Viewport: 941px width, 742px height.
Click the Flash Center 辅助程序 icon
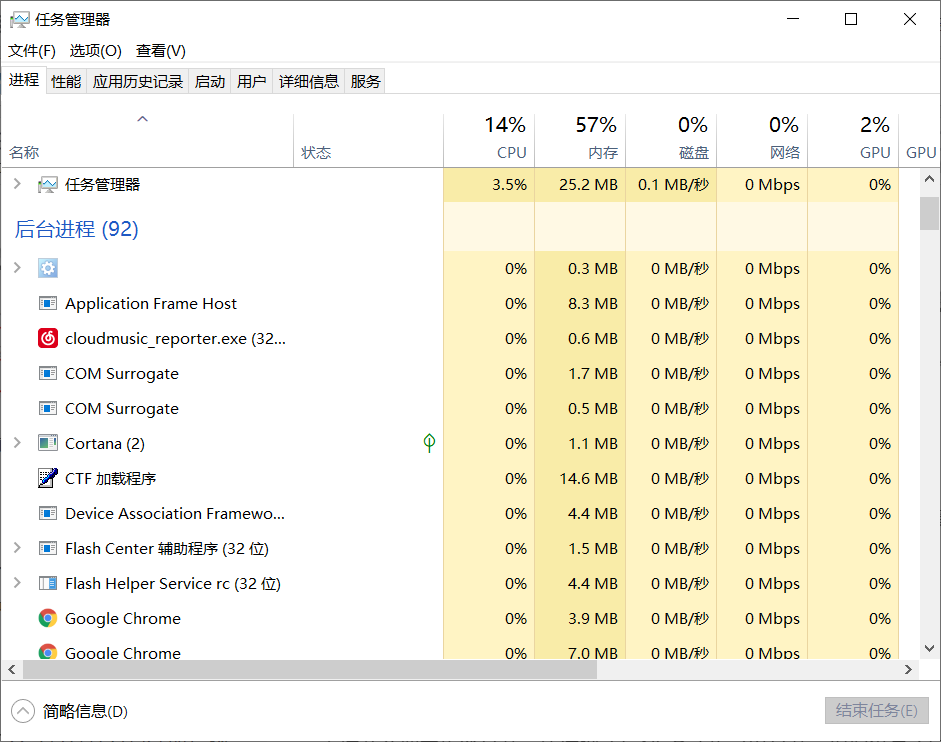(x=47, y=548)
